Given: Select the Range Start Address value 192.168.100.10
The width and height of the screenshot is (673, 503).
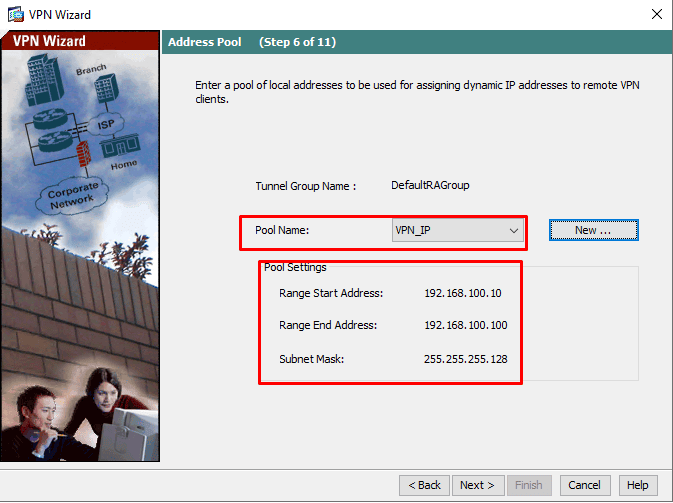Looking at the screenshot, I should [x=463, y=293].
